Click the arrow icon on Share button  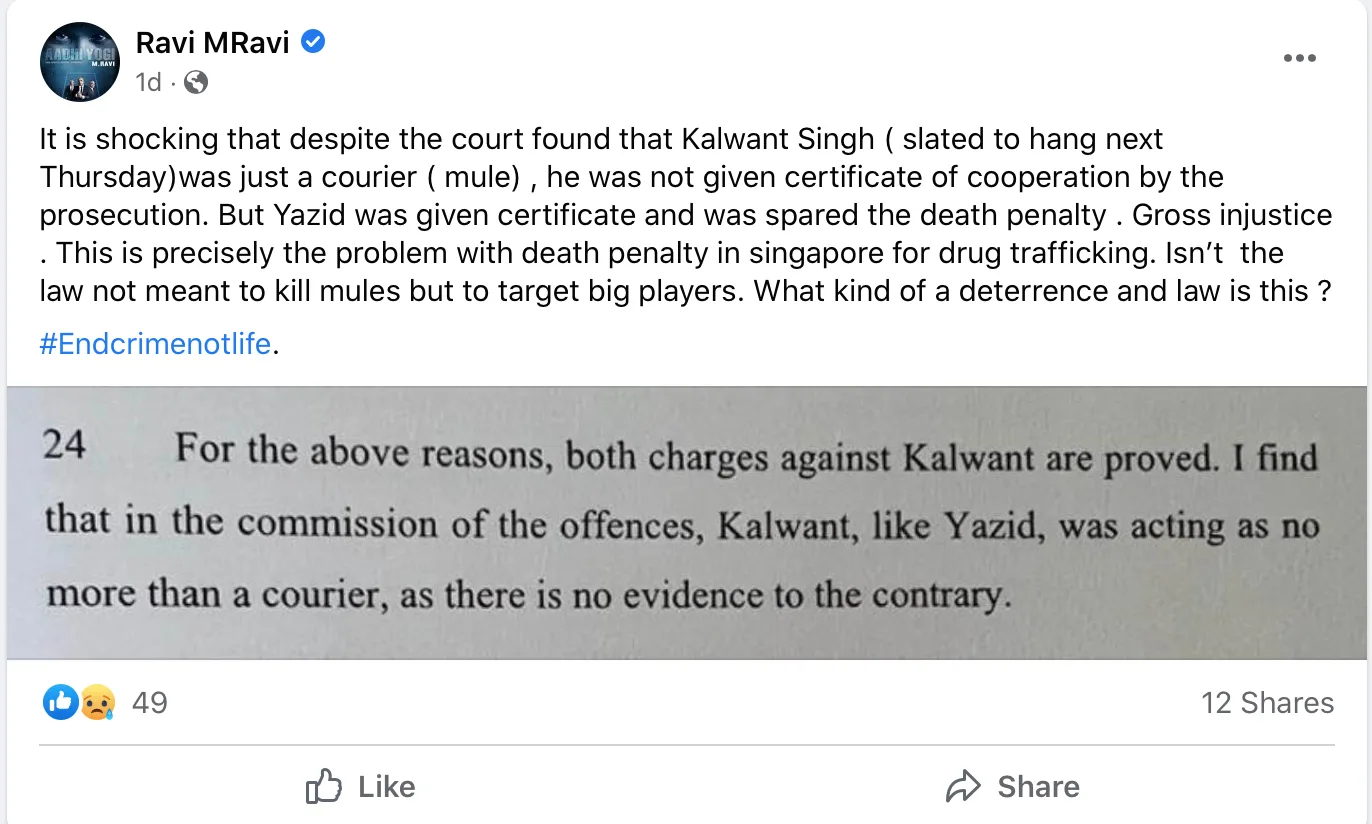[x=964, y=787]
